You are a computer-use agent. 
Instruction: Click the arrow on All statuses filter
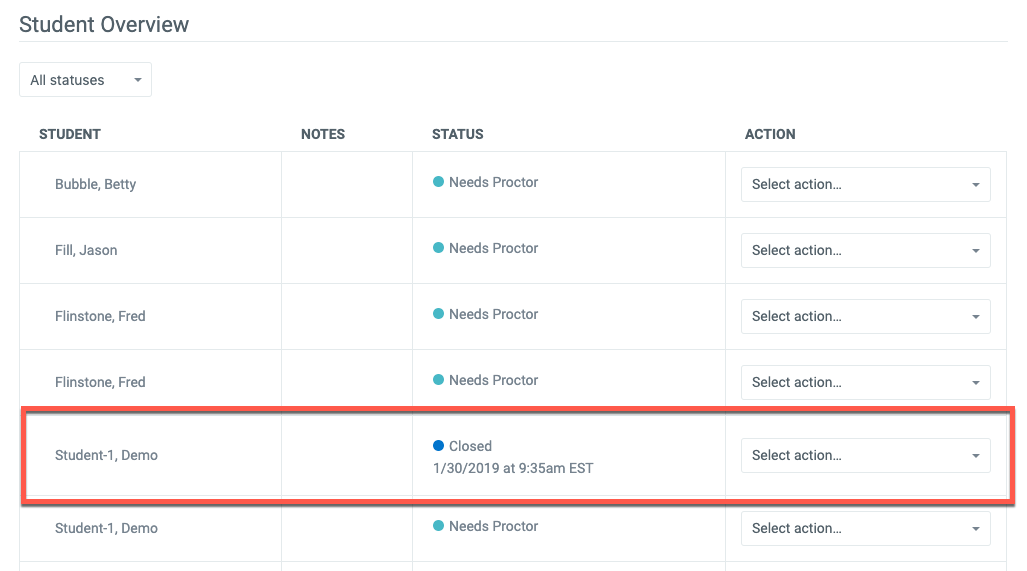[x=138, y=80]
